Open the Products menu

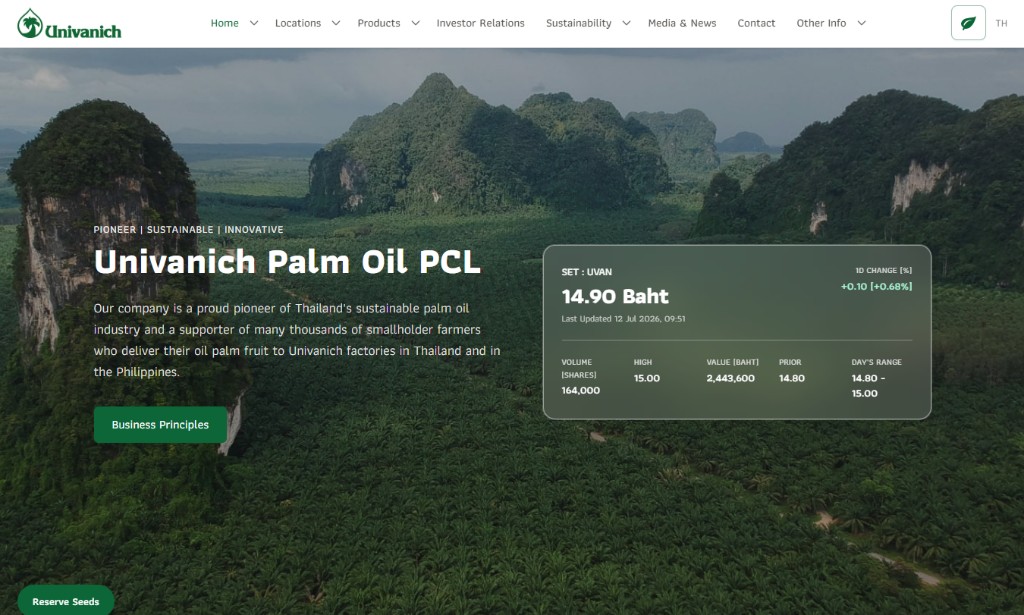click(379, 24)
